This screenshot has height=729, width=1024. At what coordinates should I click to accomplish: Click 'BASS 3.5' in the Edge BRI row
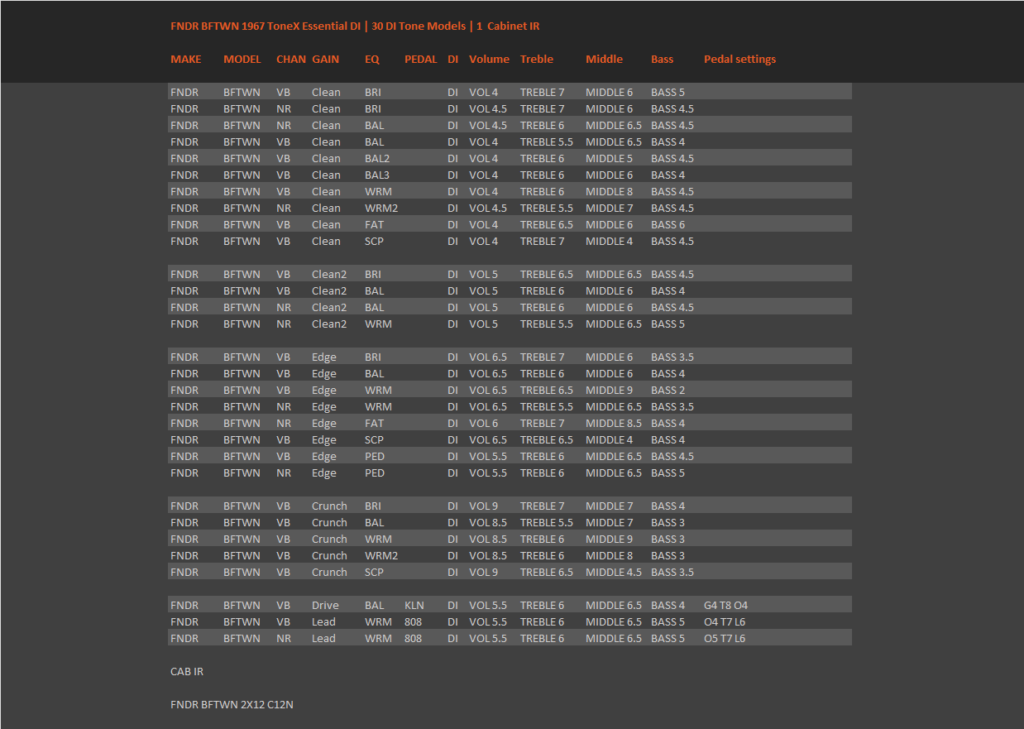(x=672, y=357)
